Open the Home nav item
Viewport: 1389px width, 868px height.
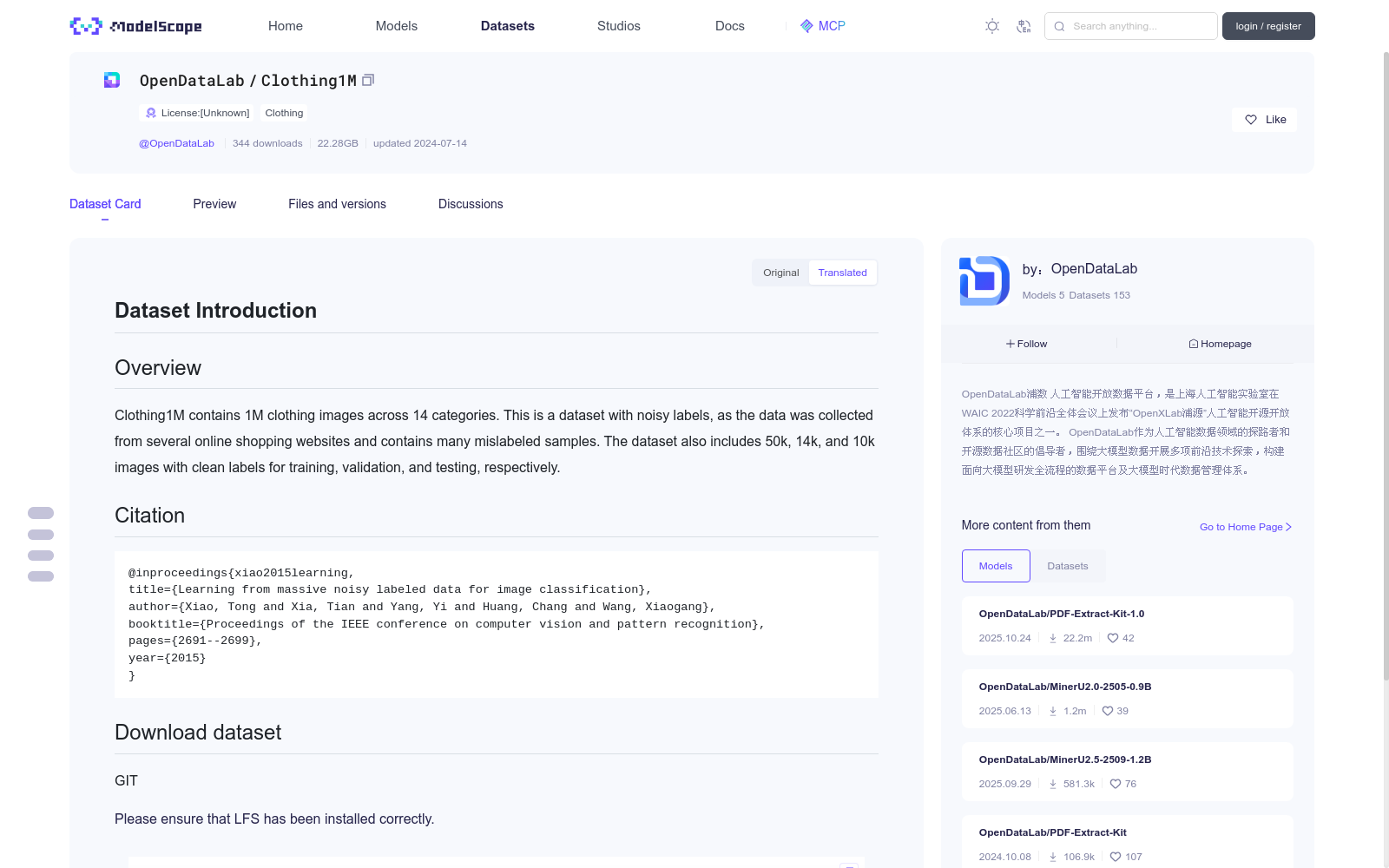(x=286, y=26)
